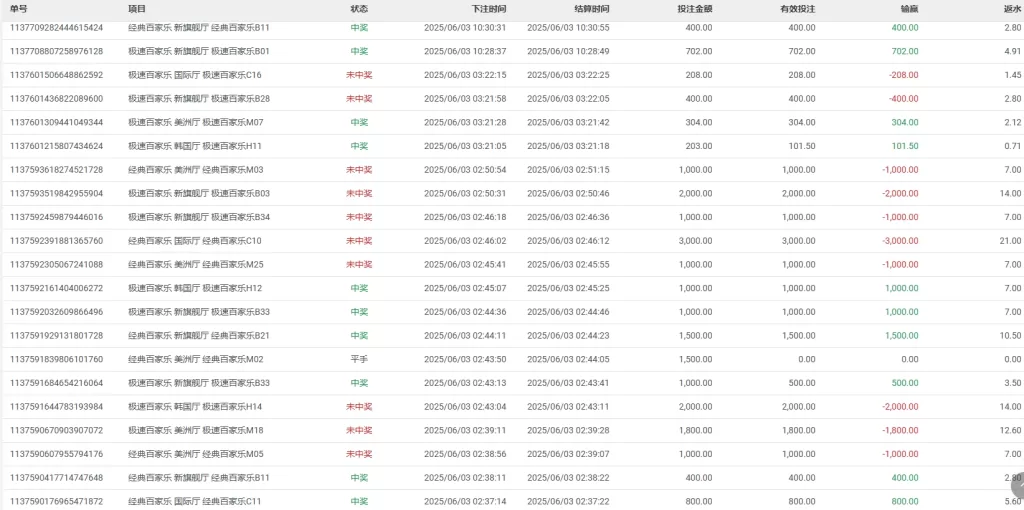1024x510 pixels.
Task: Click project 极速百家乐 美洲厅 极速百家乐M07
Action: [196, 122]
